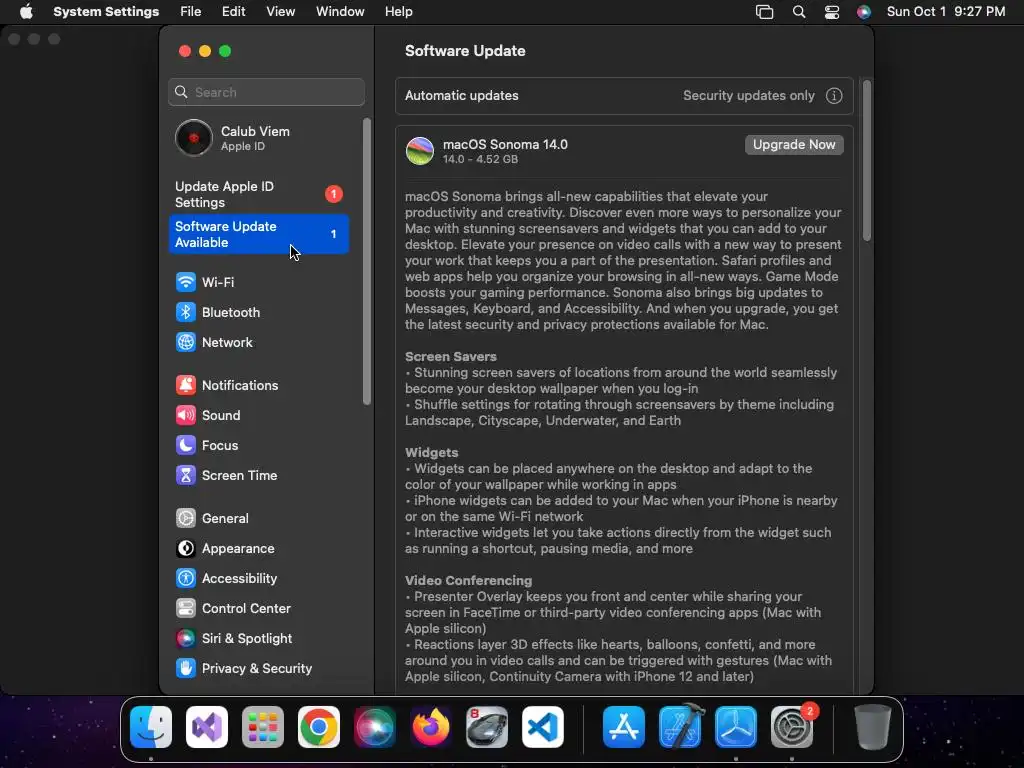This screenshot has height=768, width=1024.
Task: Click Security updates only setting
Action: pyautogui.click(x=748, y=96)
